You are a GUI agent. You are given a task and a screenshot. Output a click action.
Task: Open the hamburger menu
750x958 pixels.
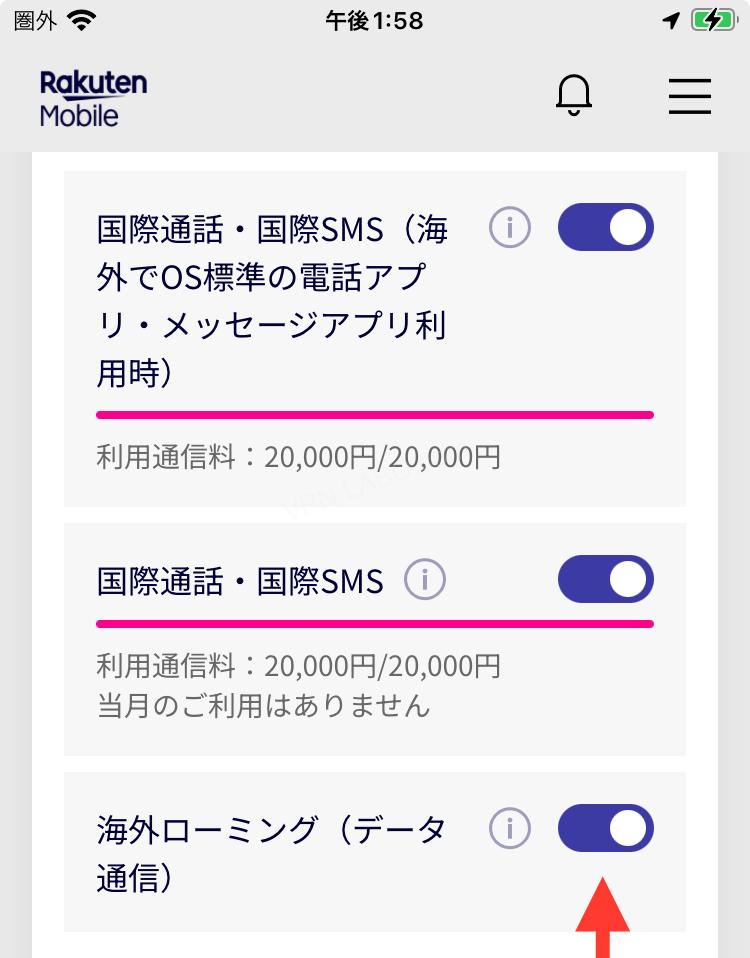pyautogui.click(x=690, y=96)
